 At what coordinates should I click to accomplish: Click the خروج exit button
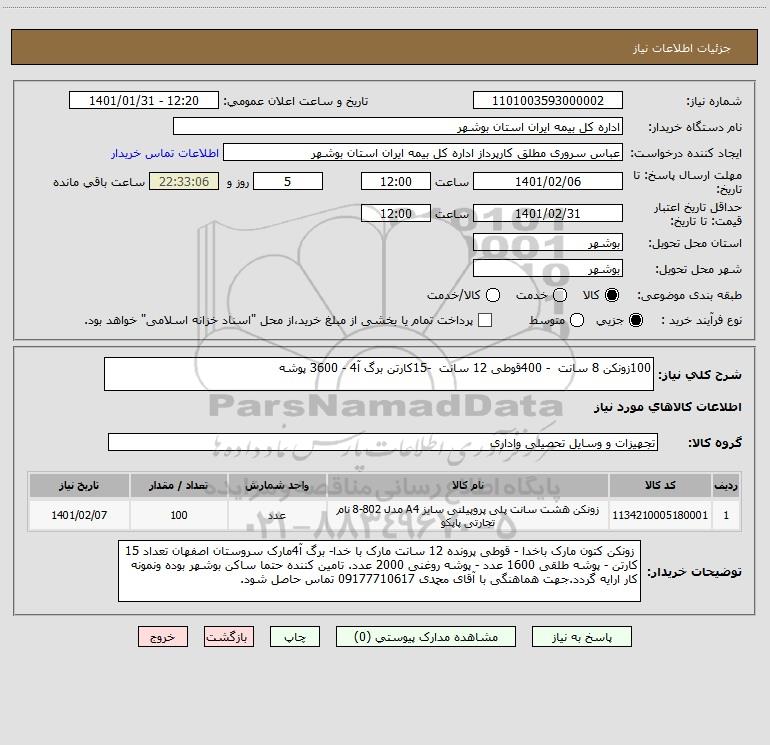pos(163,637)
